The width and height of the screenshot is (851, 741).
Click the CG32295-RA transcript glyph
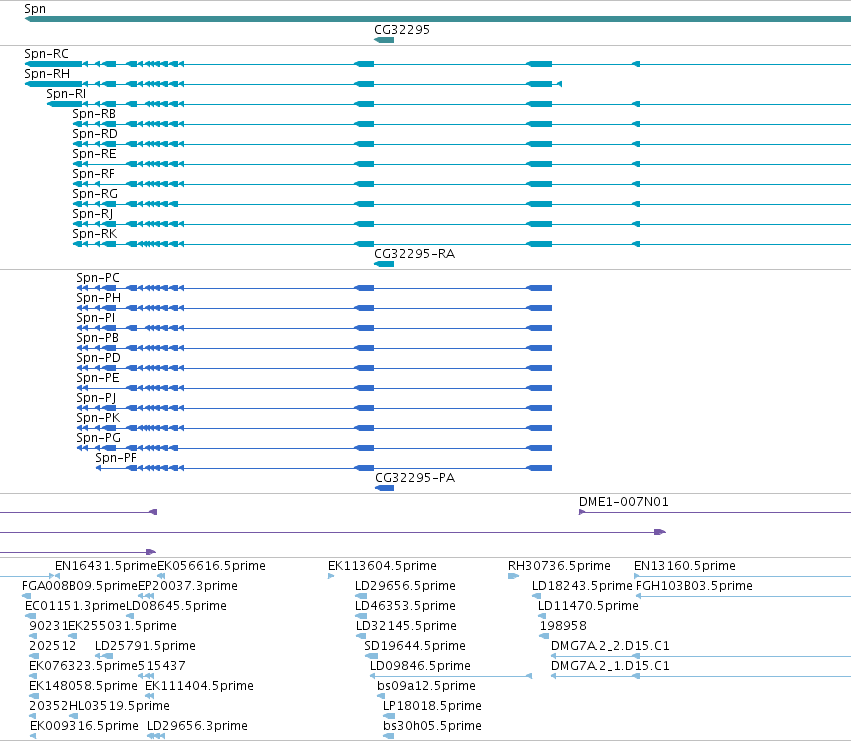pos(384,264)
